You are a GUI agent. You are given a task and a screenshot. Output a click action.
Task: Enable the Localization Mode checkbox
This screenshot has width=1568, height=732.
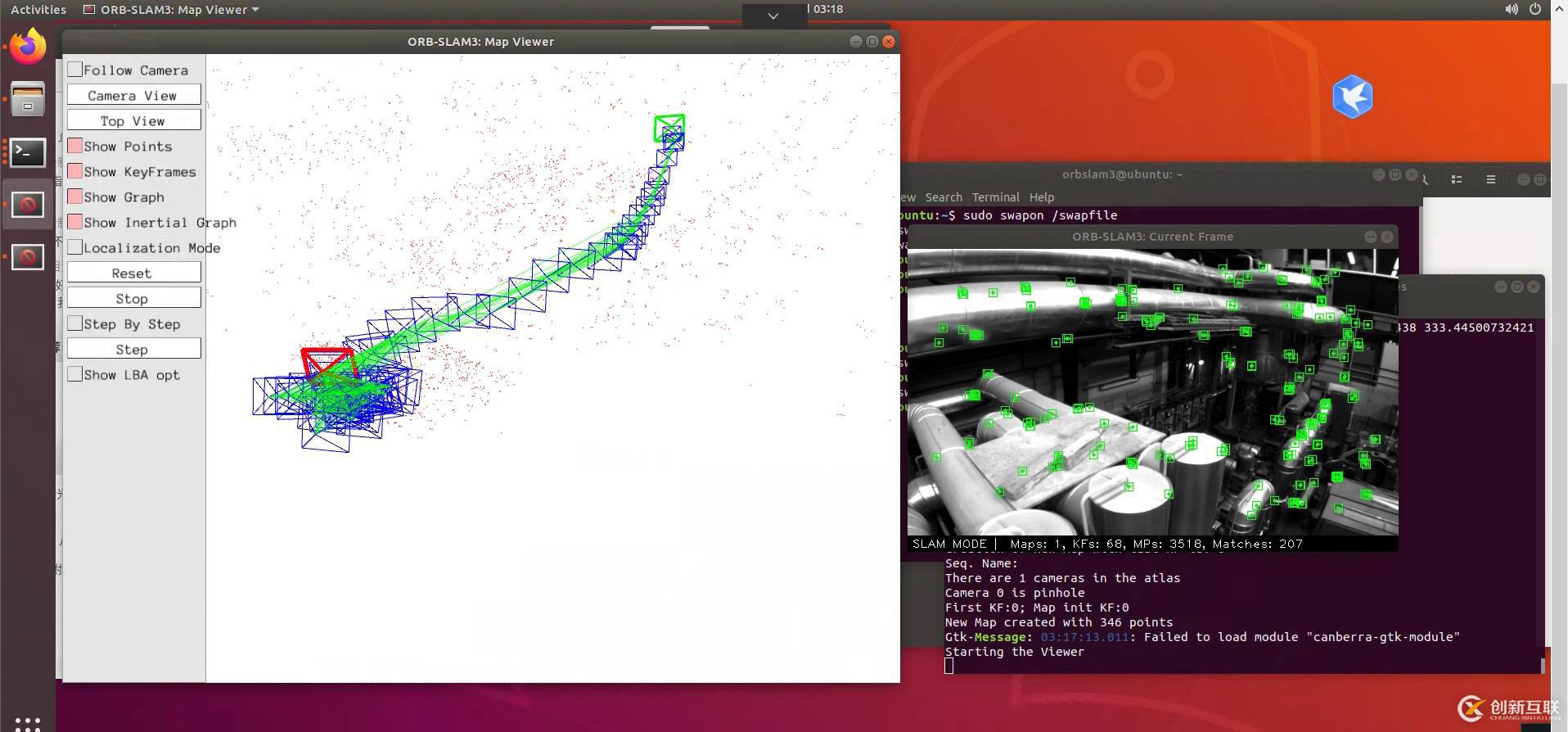point(75,247)
